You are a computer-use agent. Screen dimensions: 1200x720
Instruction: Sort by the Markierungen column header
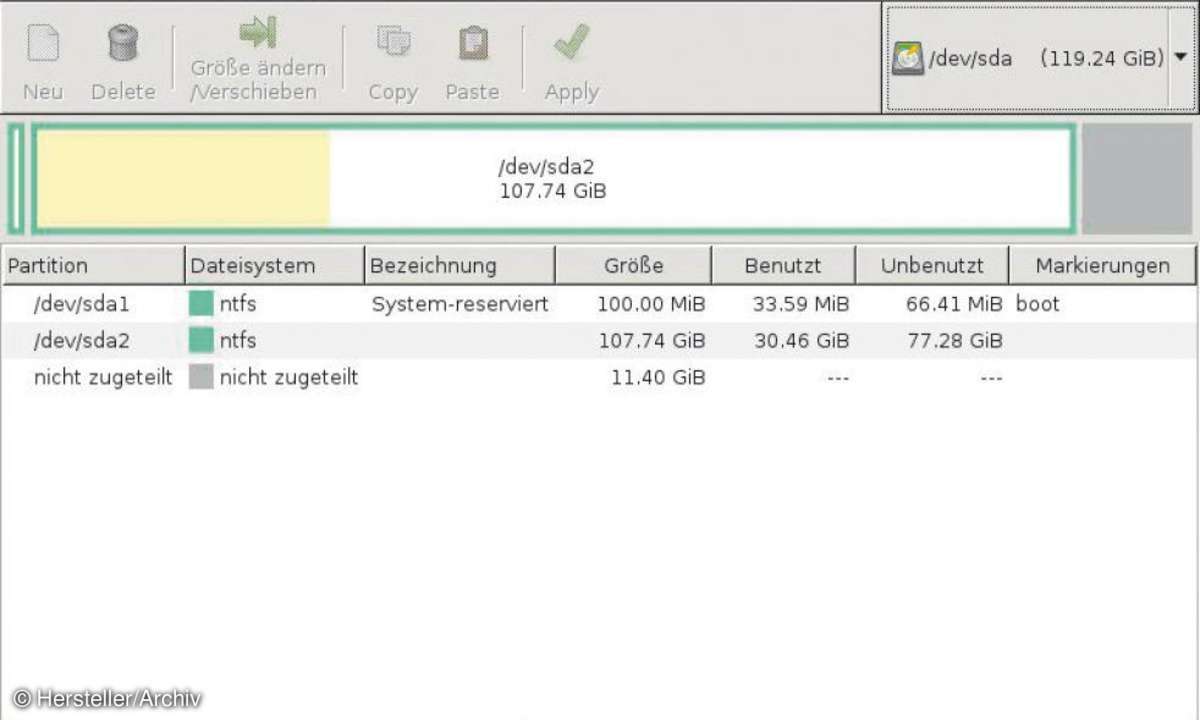tap(1102, 266)
